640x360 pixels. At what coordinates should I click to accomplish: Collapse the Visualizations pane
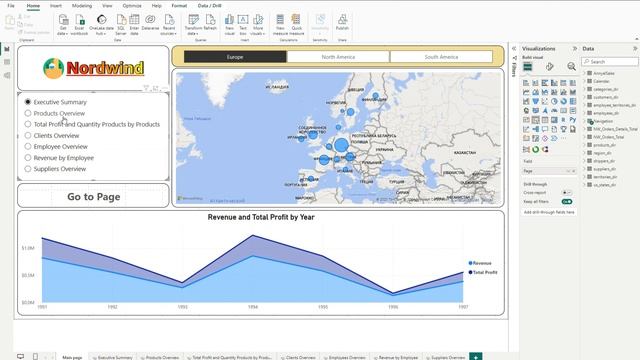coord(575,49)
